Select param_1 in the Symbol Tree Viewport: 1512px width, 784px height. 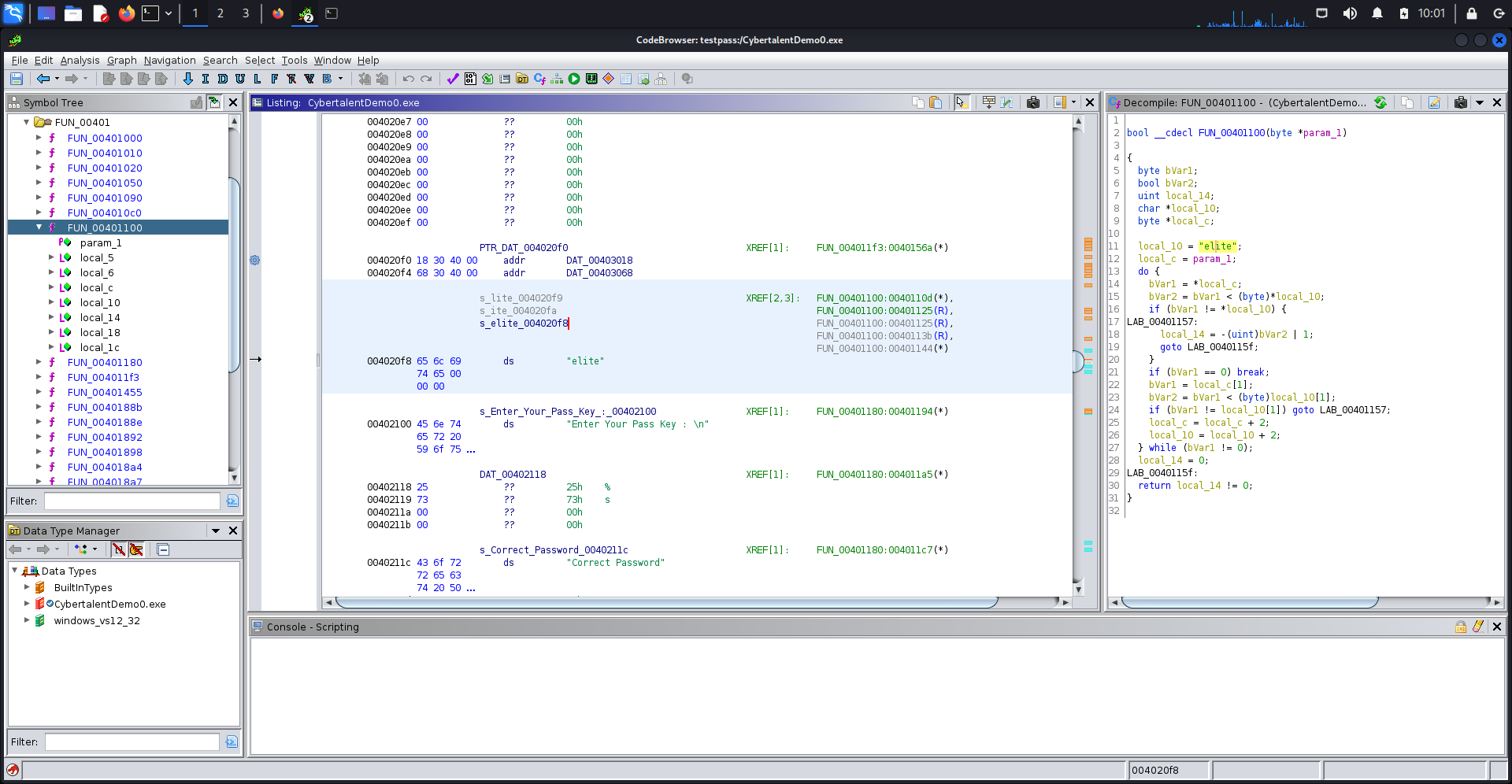(x=101, y=242)
